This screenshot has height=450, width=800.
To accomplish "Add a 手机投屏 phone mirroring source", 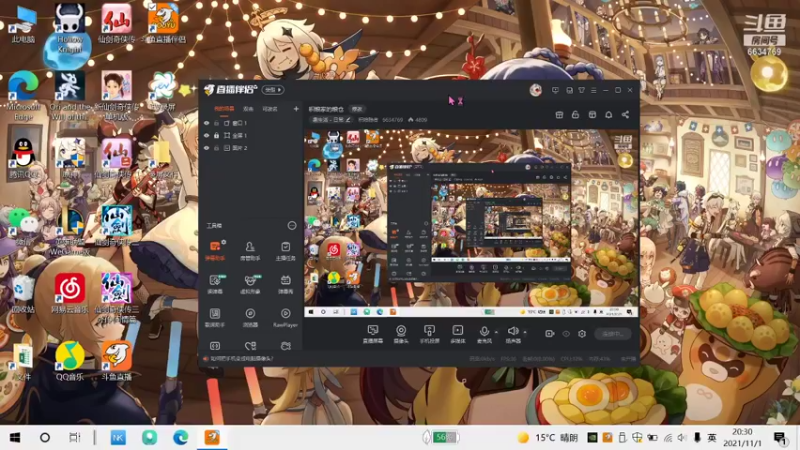I will 430,334.
